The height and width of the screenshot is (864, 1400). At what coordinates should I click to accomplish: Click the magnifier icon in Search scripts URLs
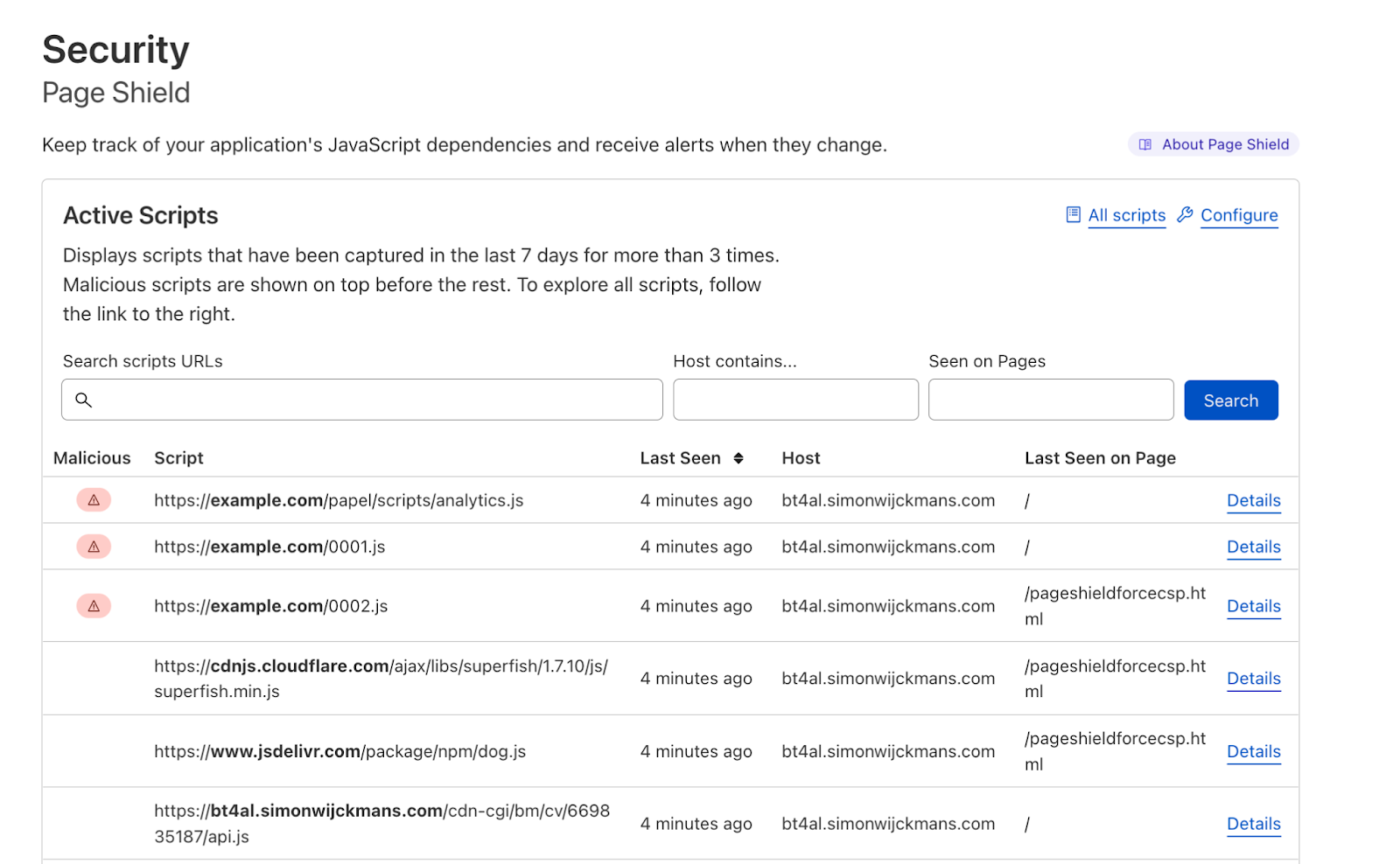coord(83,400)
